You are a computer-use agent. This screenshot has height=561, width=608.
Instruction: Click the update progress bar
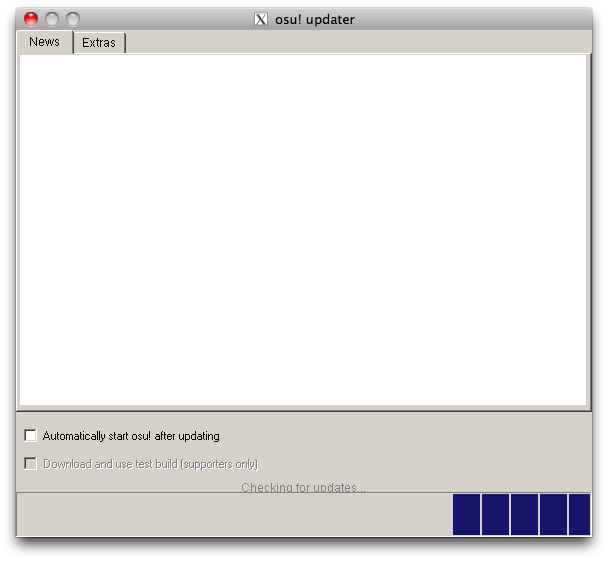coord(304,514)
